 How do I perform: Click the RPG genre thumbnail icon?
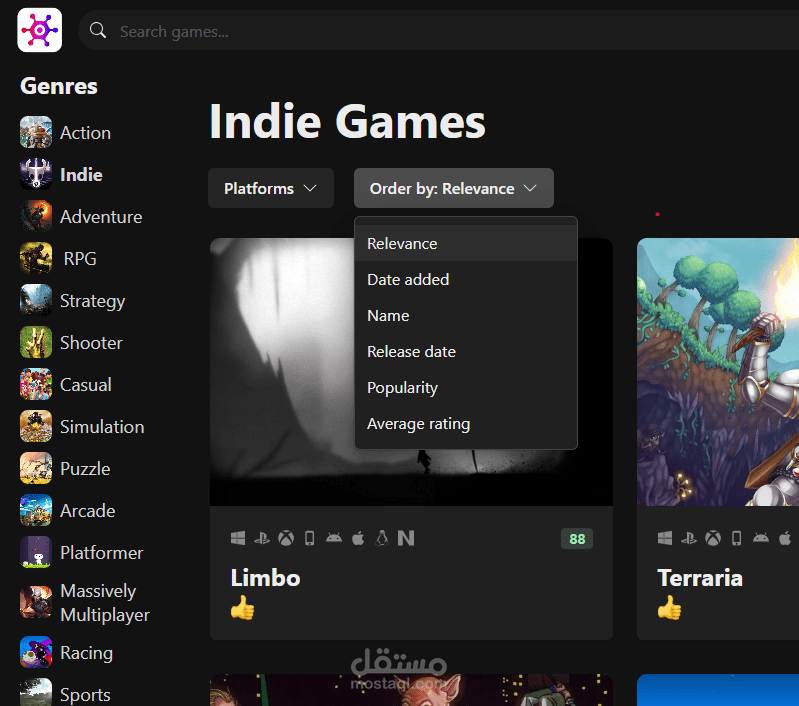coord(36,258)
